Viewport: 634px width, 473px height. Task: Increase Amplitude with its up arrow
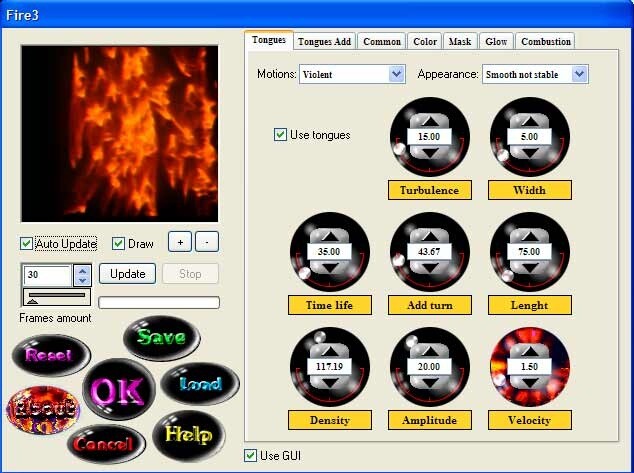(x=430, y=351)
